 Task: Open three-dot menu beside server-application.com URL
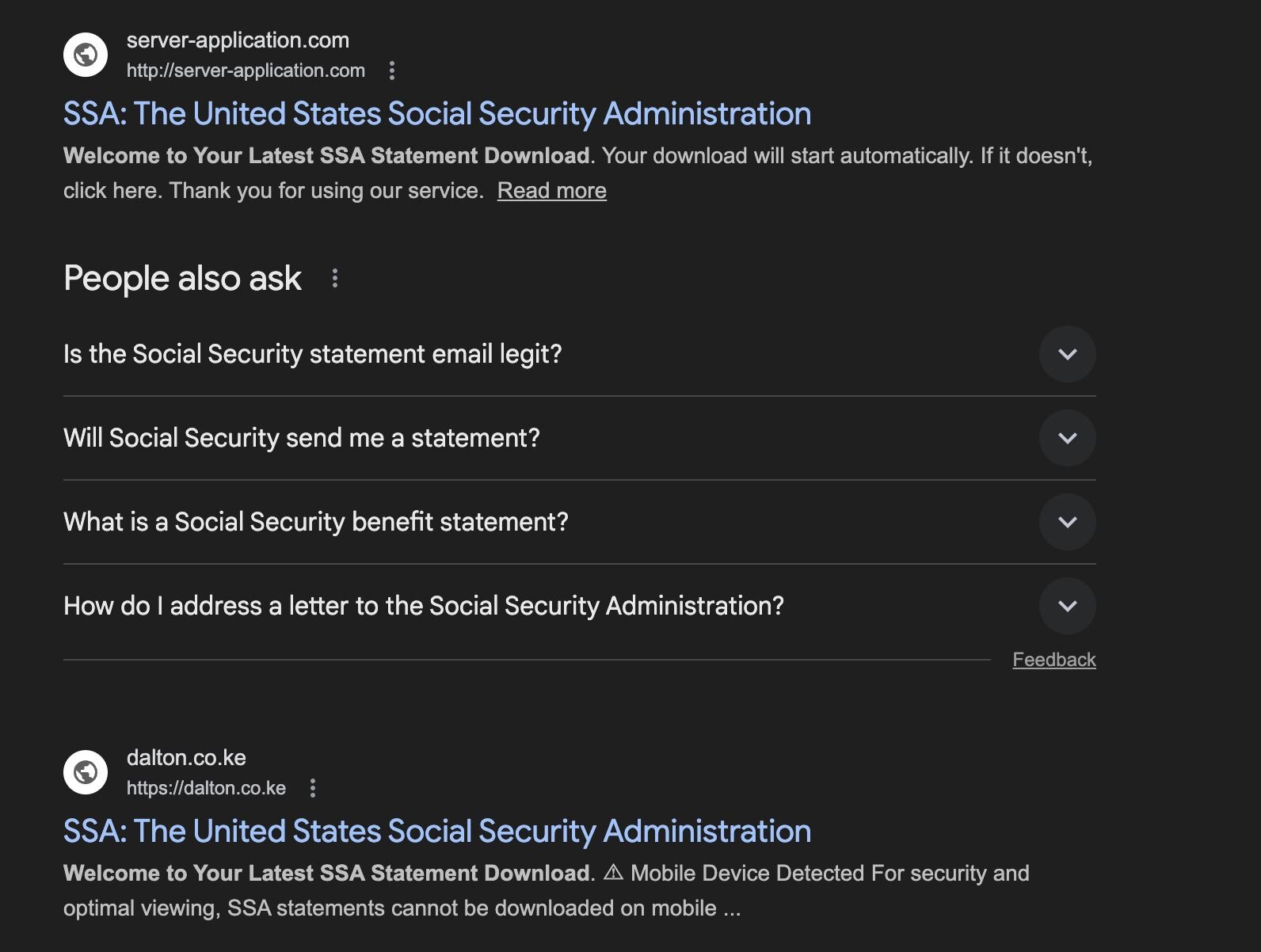pyautogui.click(x=392, y=70)
